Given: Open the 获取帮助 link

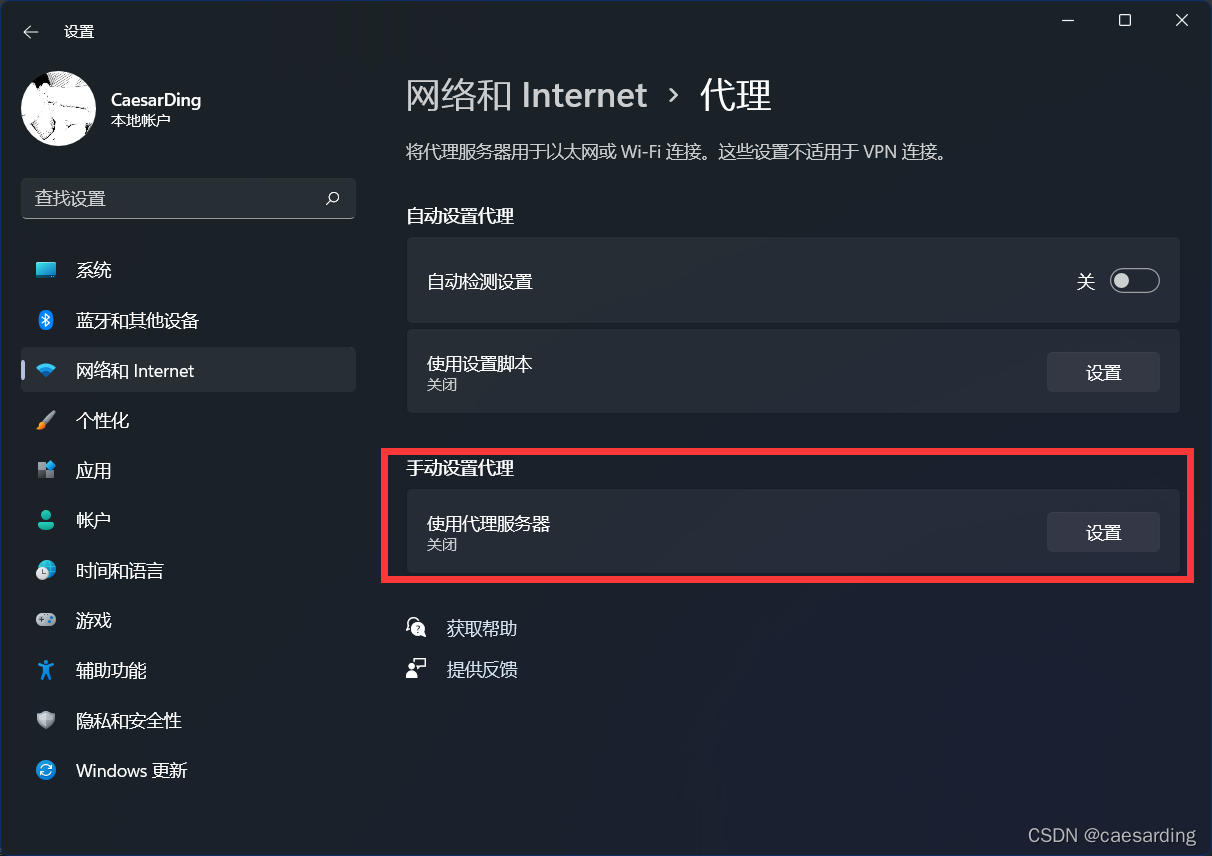Looking at the screenshot, I should tap(481, 628).
